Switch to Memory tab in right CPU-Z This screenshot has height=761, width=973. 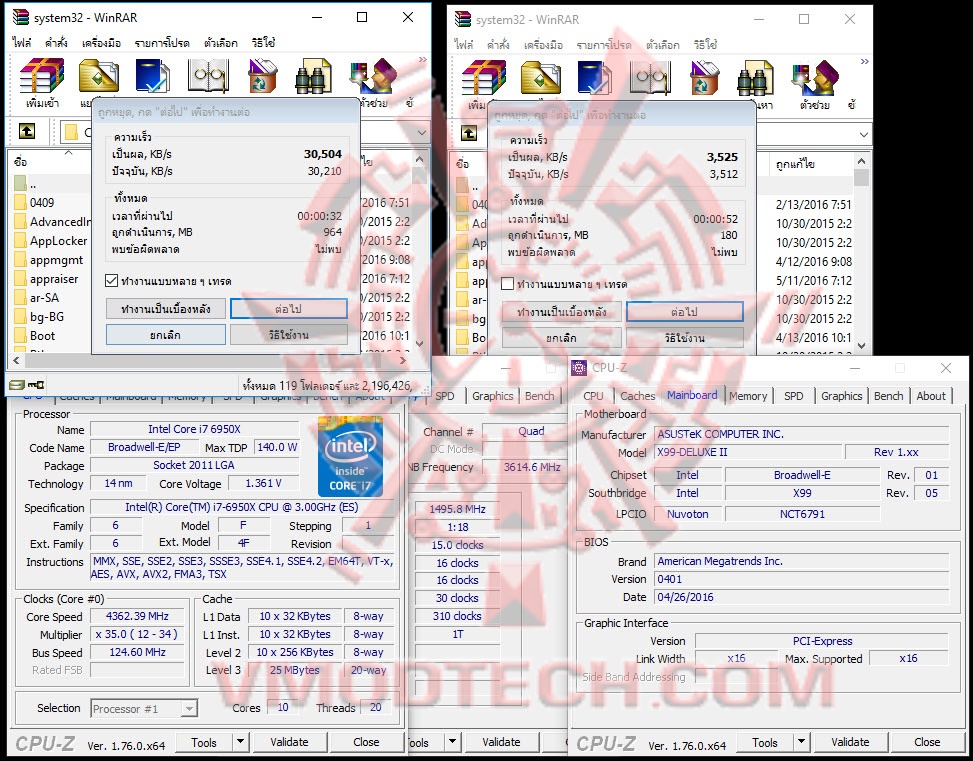[x=748, y=395]
